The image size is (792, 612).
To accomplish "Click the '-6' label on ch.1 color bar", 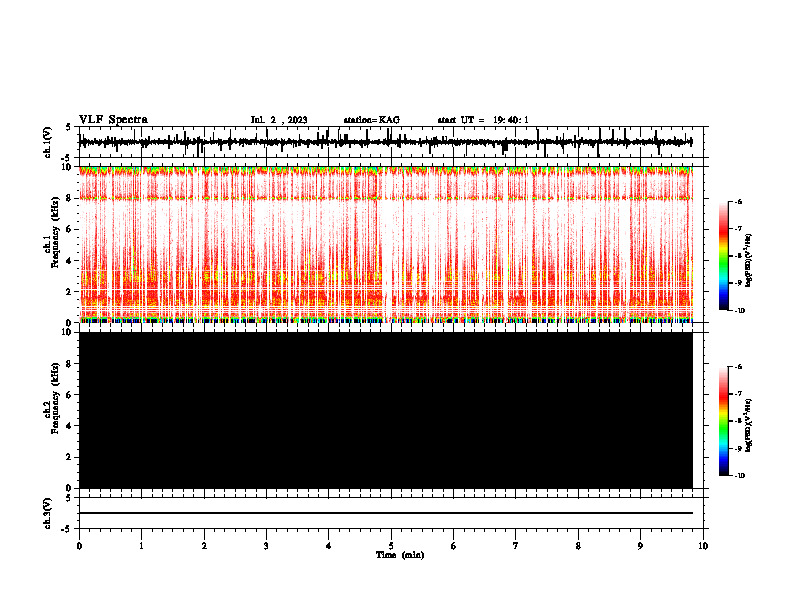I will pyautogui.click(x=738, y=201).
